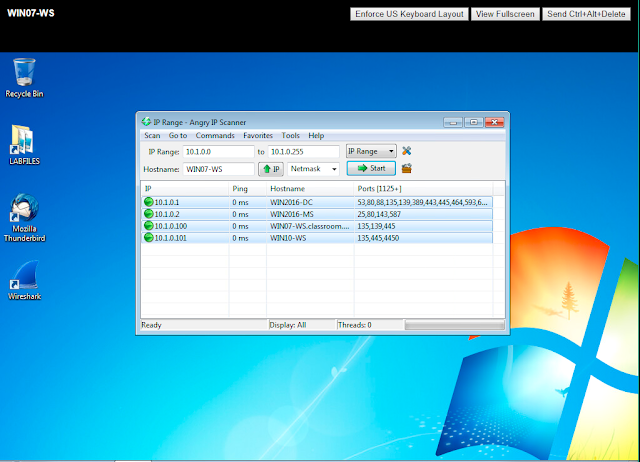Screen dimensions: 640x462
Task: Open the Recycle Bin desktop icon
Action: [24, 78]
